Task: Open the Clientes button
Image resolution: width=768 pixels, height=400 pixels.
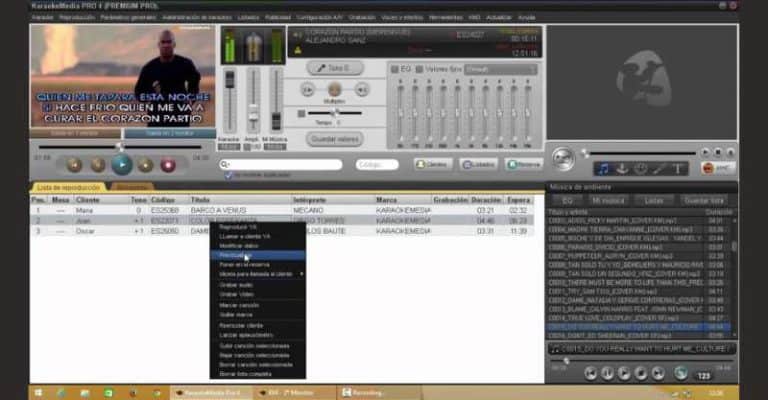Action: pos(432,165)
